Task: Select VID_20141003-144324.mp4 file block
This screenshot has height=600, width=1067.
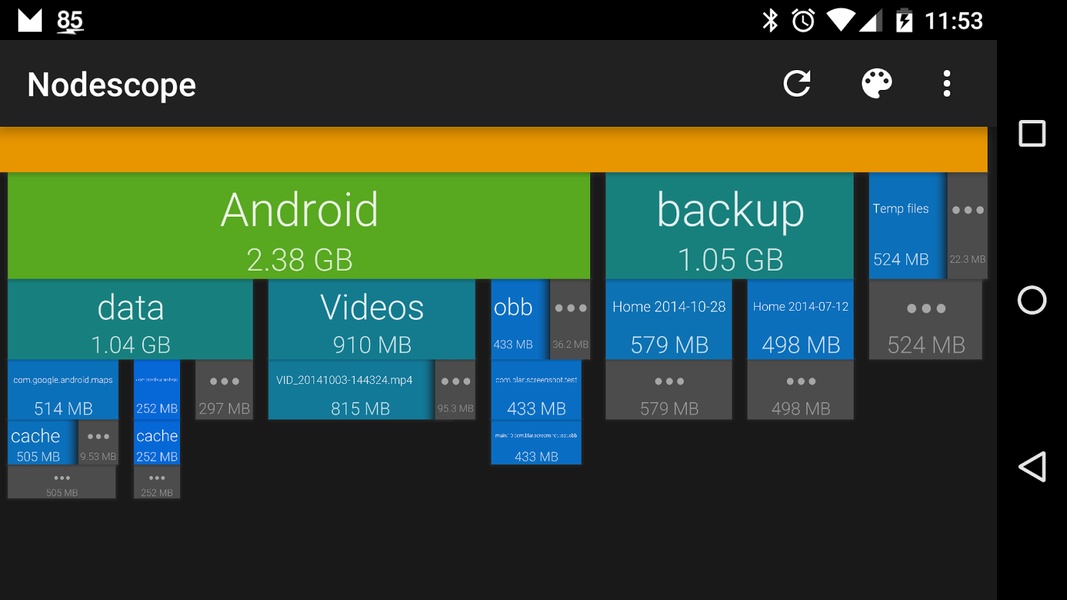Action: point(350,390)
